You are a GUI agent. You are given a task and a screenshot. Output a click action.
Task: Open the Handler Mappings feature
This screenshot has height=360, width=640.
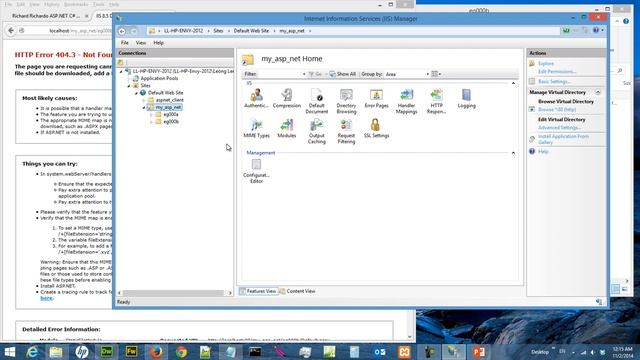coord(406,101)
